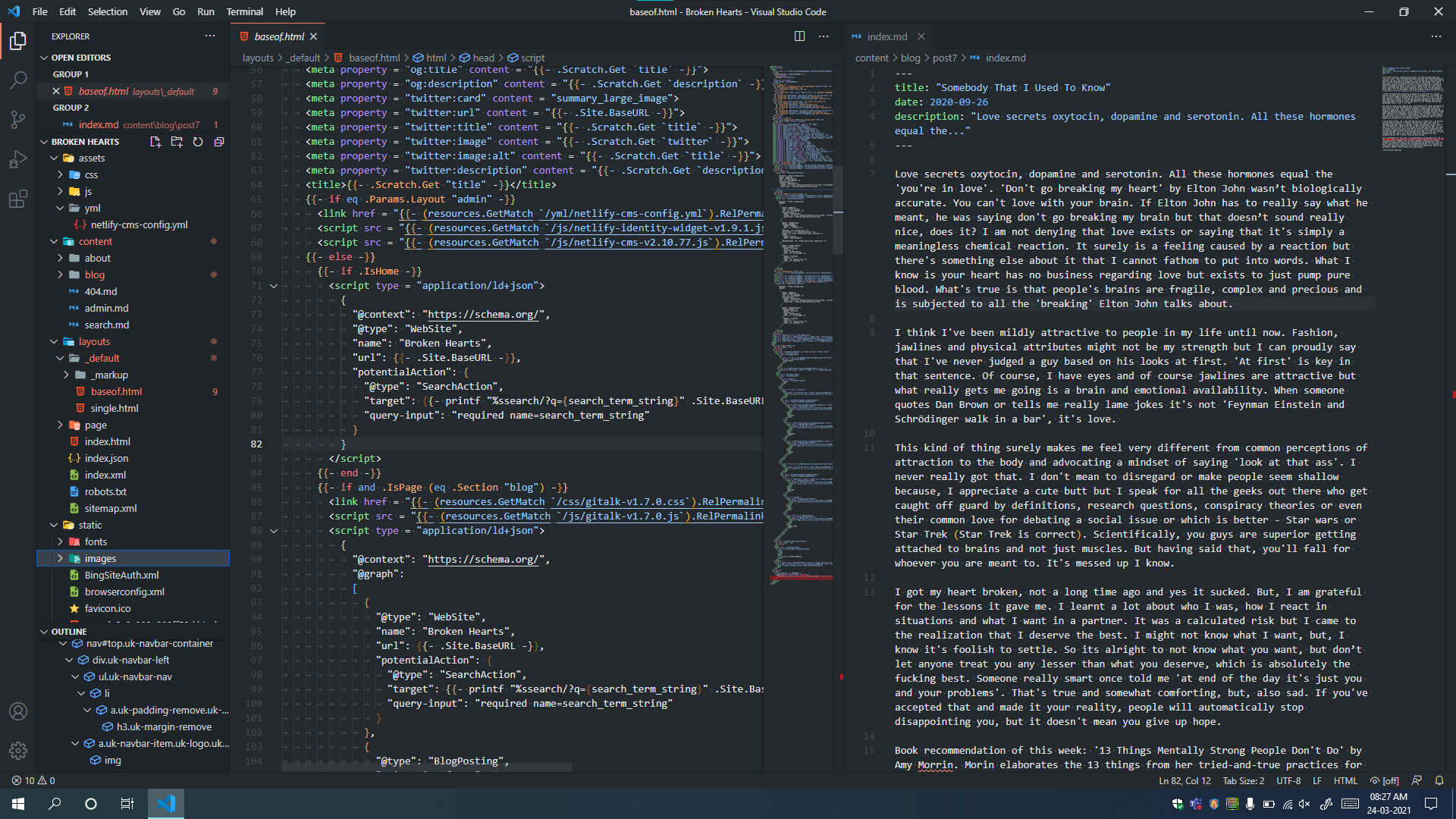The image size is (1456, 819).
Task: Open Explorer views and more actions menu
Action: [210, 36]
